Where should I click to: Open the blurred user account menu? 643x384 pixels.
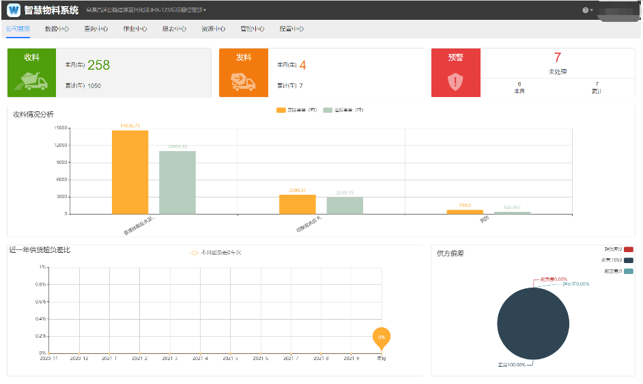618,11
